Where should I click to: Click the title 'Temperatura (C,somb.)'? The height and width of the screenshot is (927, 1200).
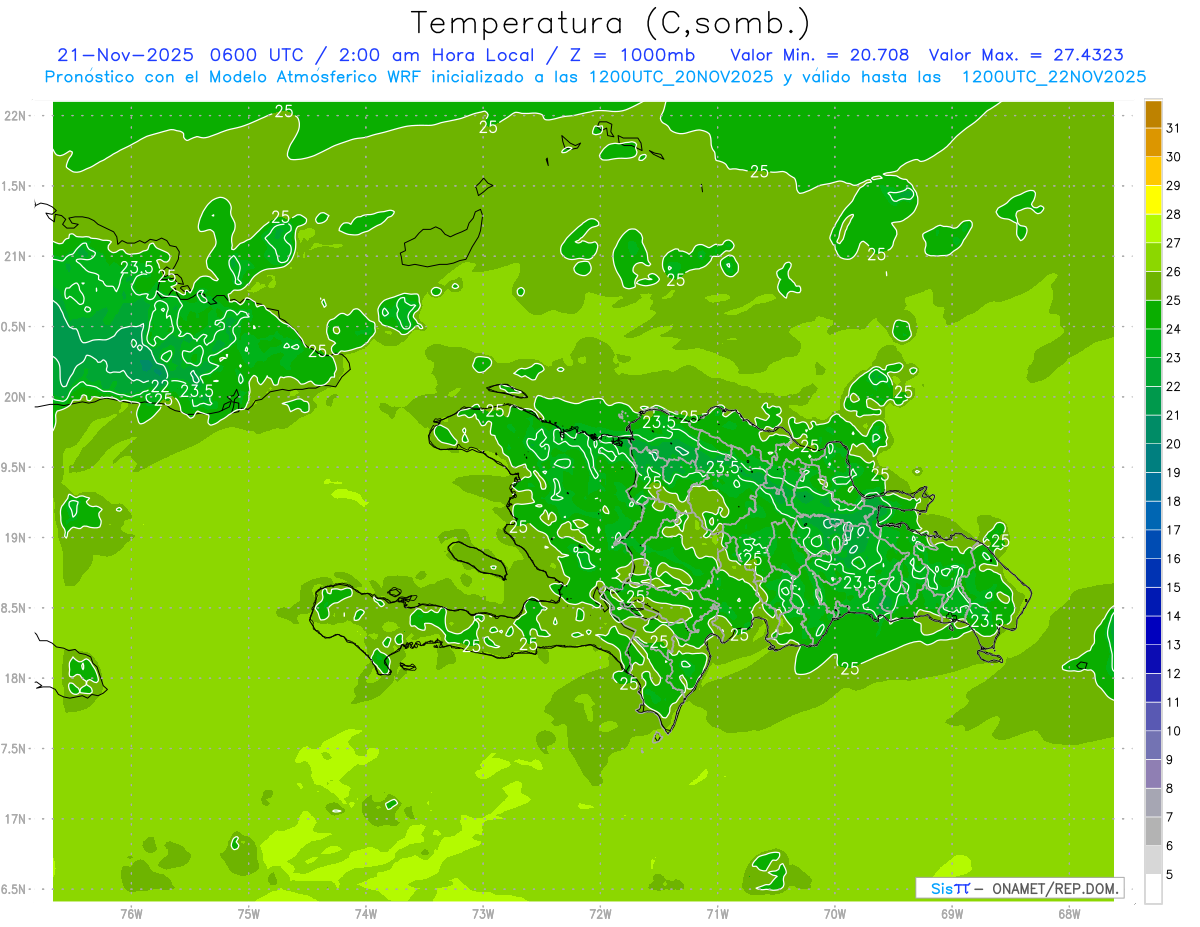click(610, 23)
